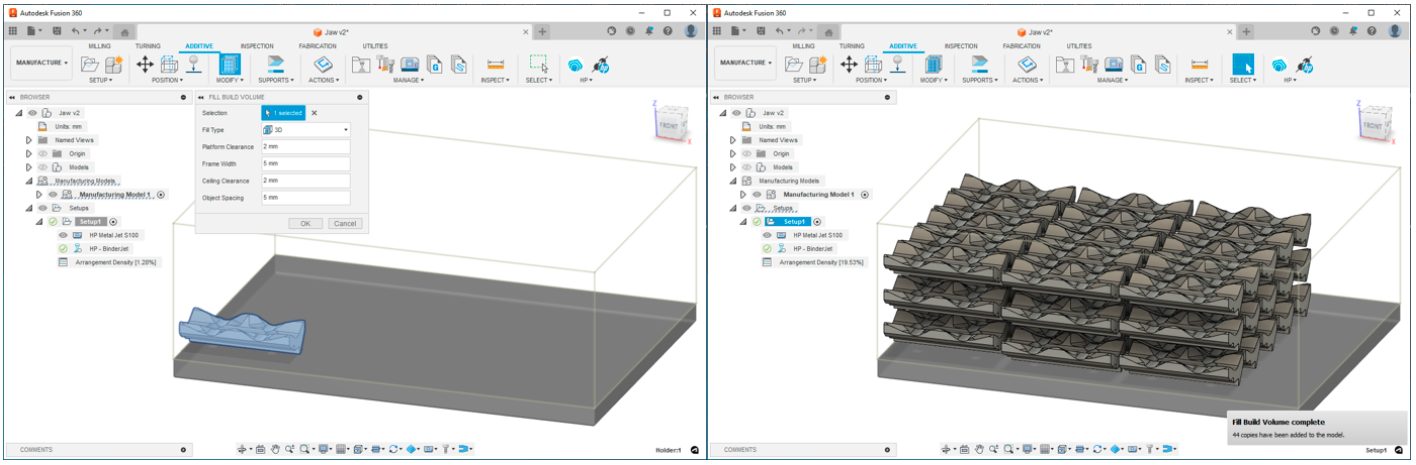Screen dimensions: 1416x465
Task: Switch to MILLING tab in left window
Action: pyautogui.click(x=99, y=46)
